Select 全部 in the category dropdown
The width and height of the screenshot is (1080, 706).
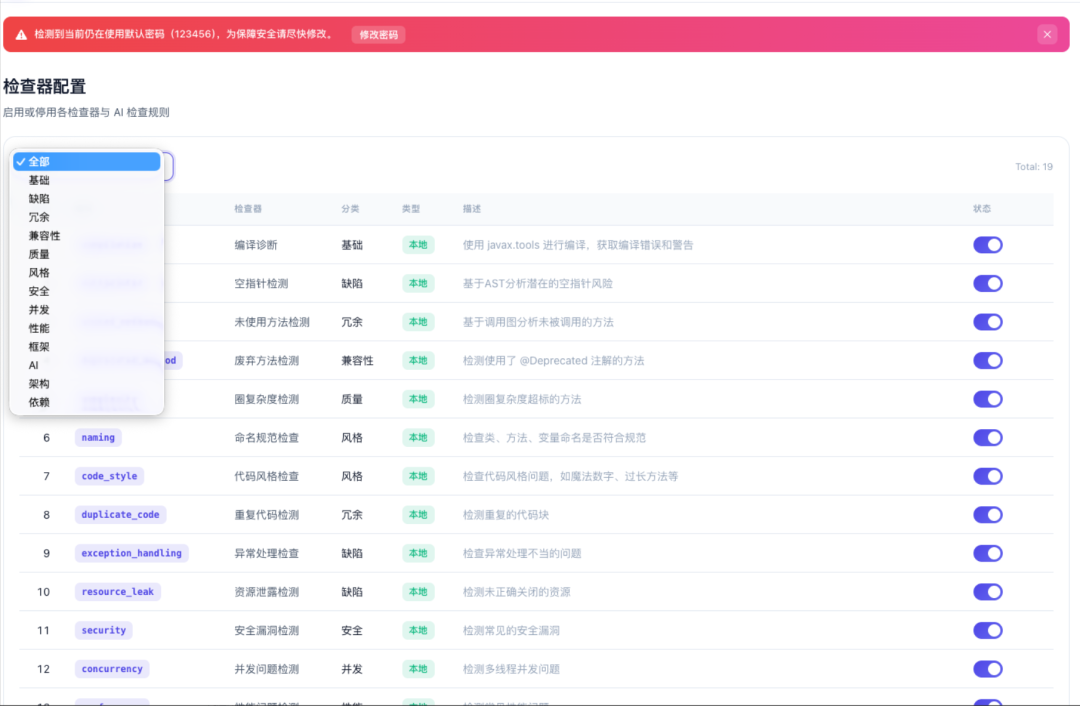(87, 161)
